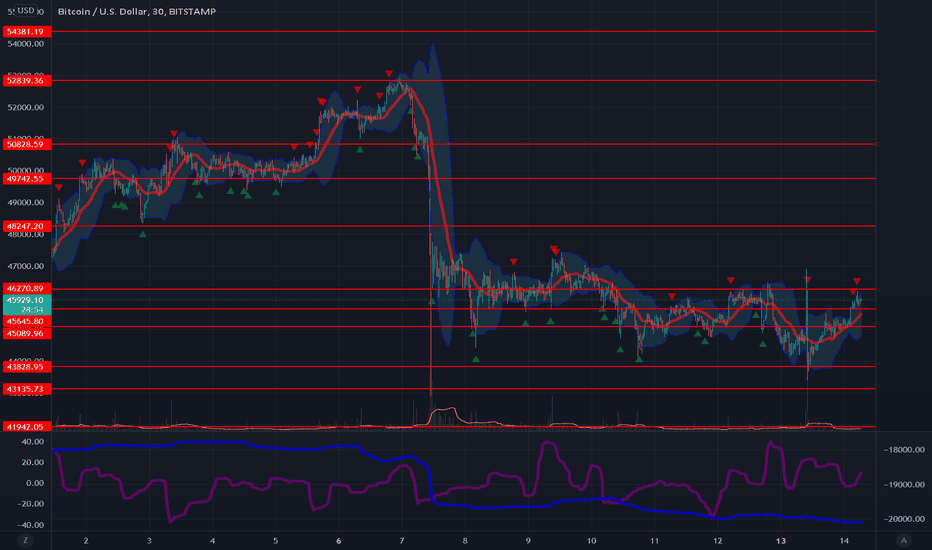
Task: Select the 54381.19 red price label
Action: point(27,32)
